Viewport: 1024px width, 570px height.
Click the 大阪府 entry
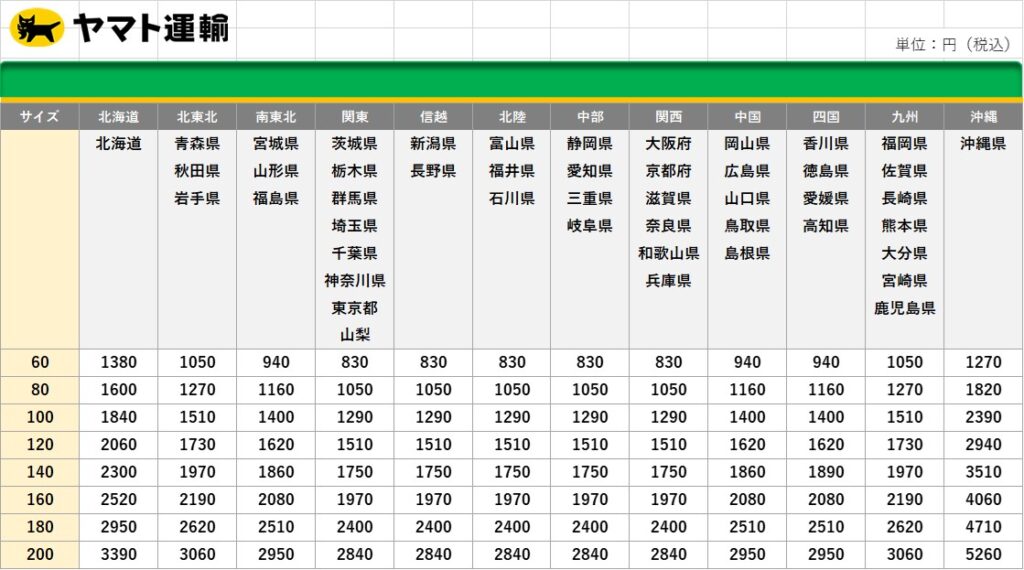(x=669, y=144)
